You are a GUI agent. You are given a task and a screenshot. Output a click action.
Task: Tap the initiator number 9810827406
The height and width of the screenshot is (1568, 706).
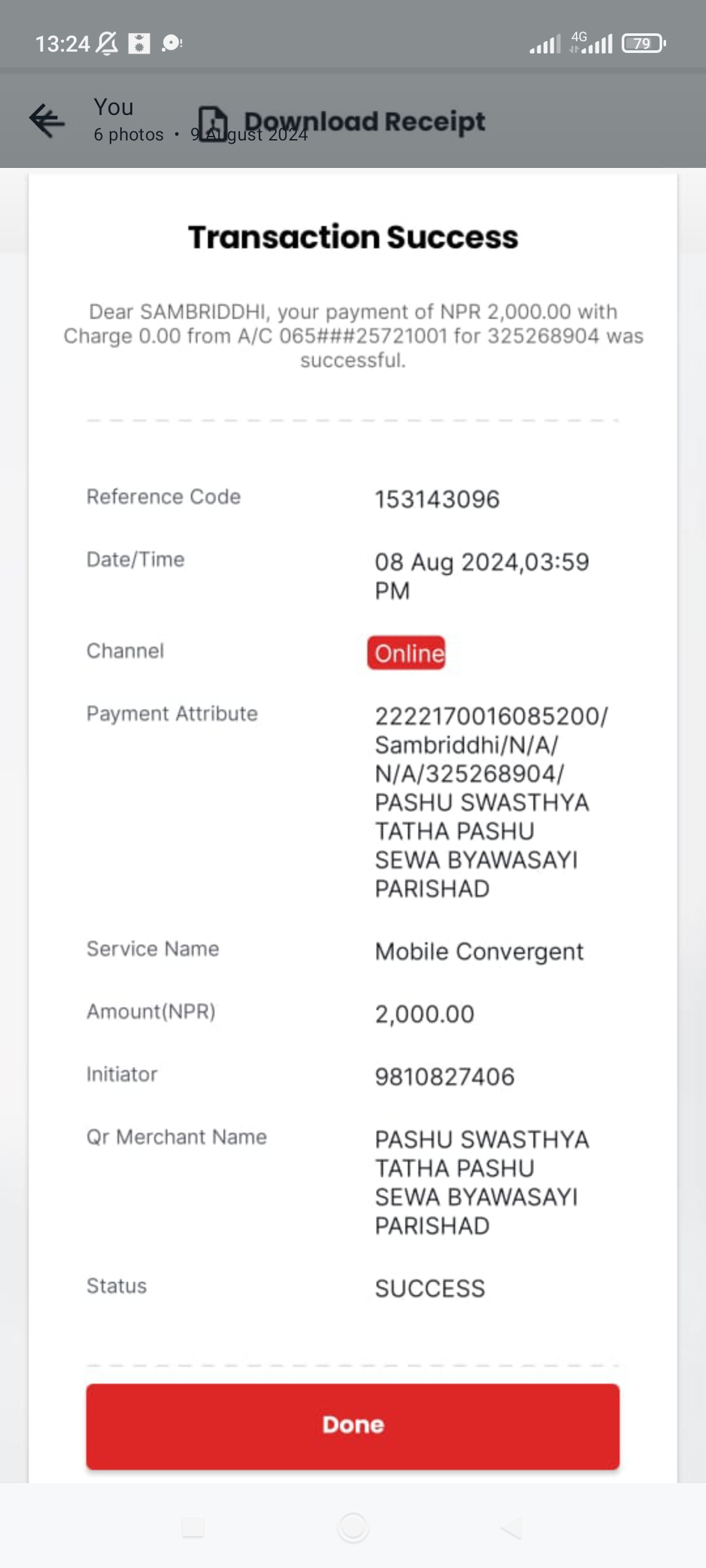(445, 1077)
